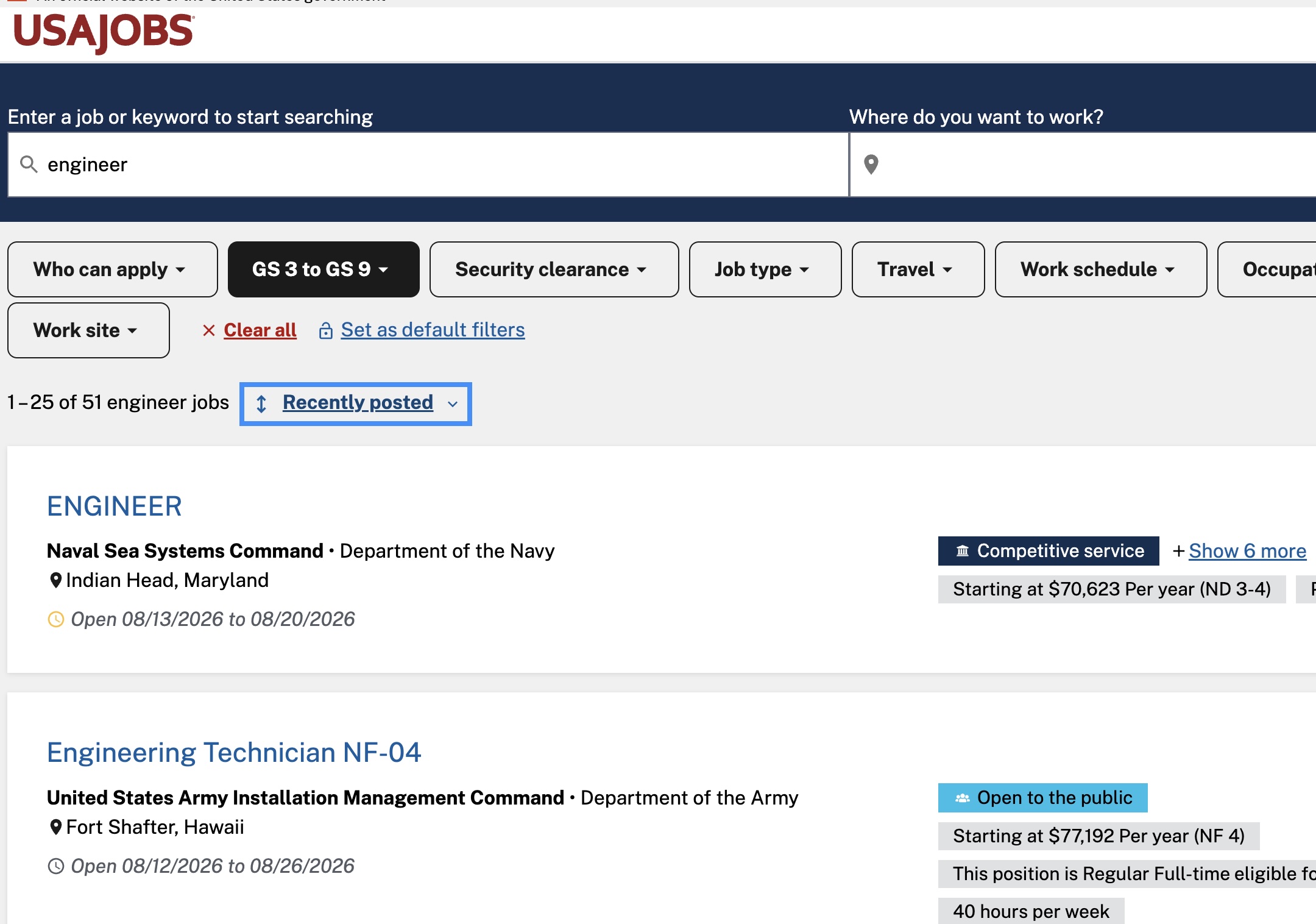Viewport: 1316px width, 924px height.
Task: Click Clear all to reset filters
Action: click(260, 330)
